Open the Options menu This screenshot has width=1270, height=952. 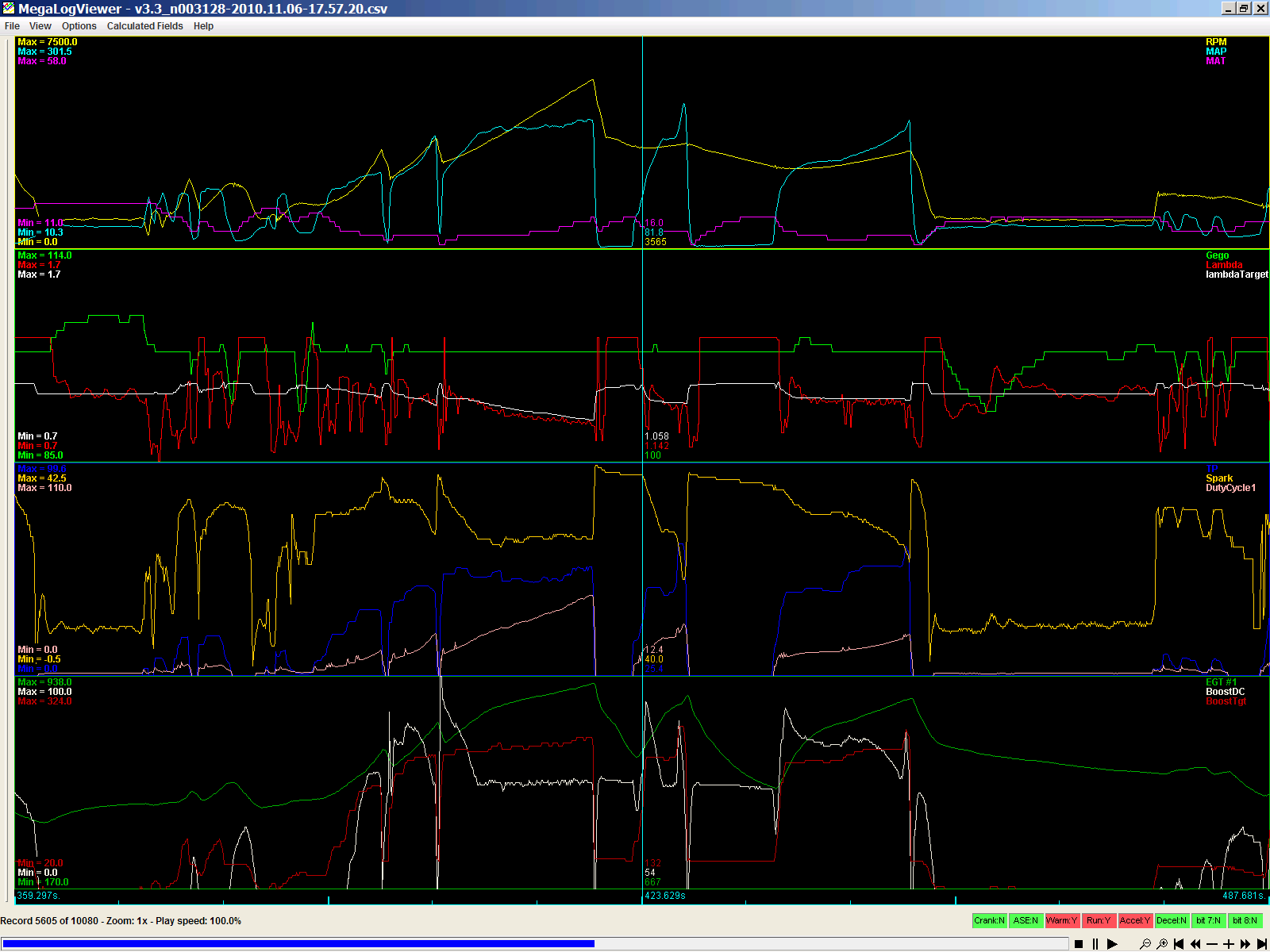click(79, 26)
